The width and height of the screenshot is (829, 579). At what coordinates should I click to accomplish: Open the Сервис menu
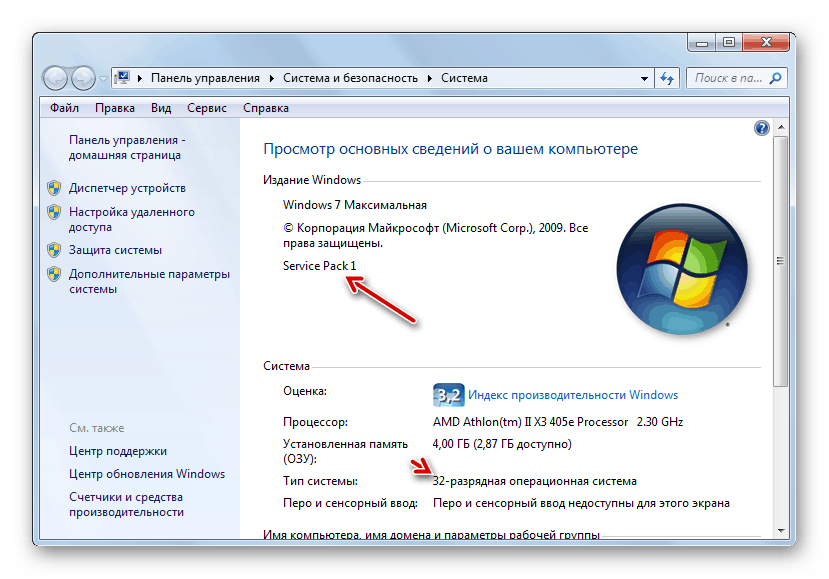[x=207, y=108]
